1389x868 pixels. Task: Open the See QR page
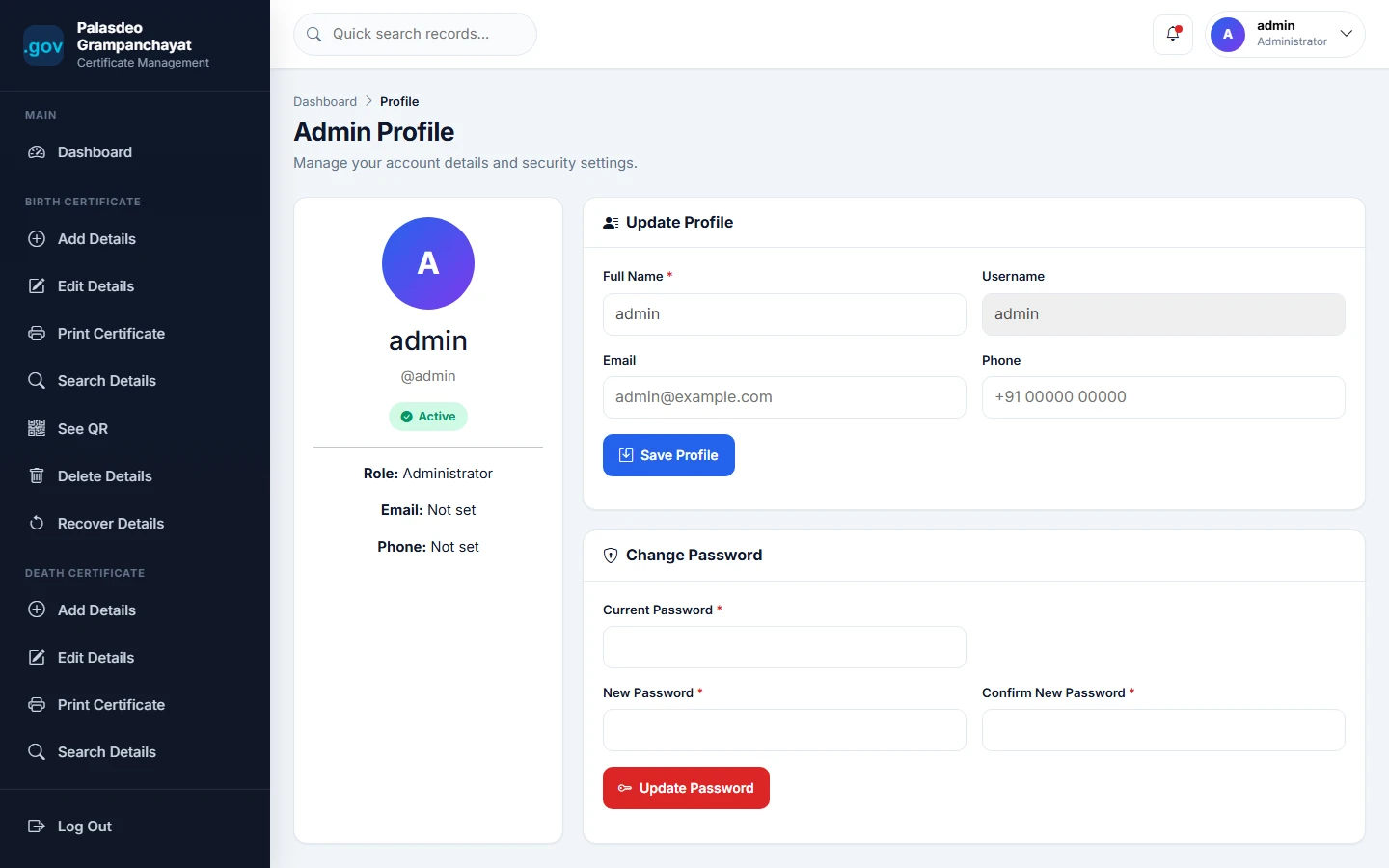click(x=135, y=429)
